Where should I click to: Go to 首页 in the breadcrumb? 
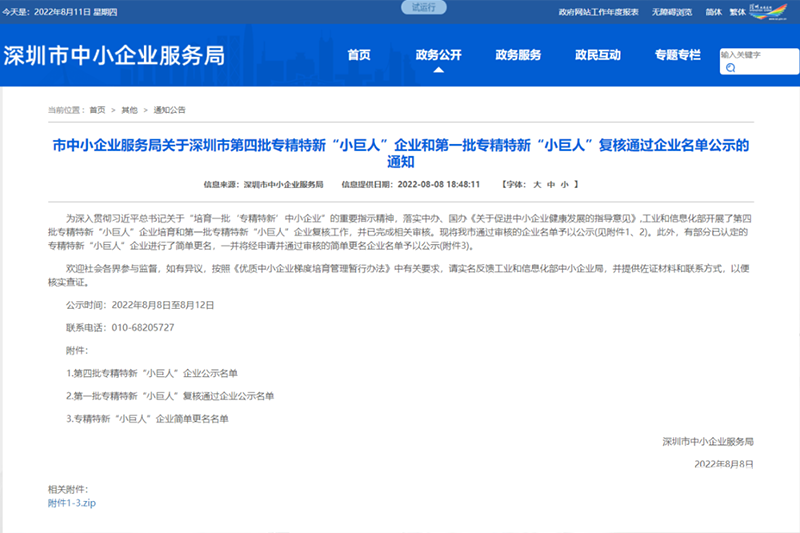pyautogui.click(x=97, y=109)
